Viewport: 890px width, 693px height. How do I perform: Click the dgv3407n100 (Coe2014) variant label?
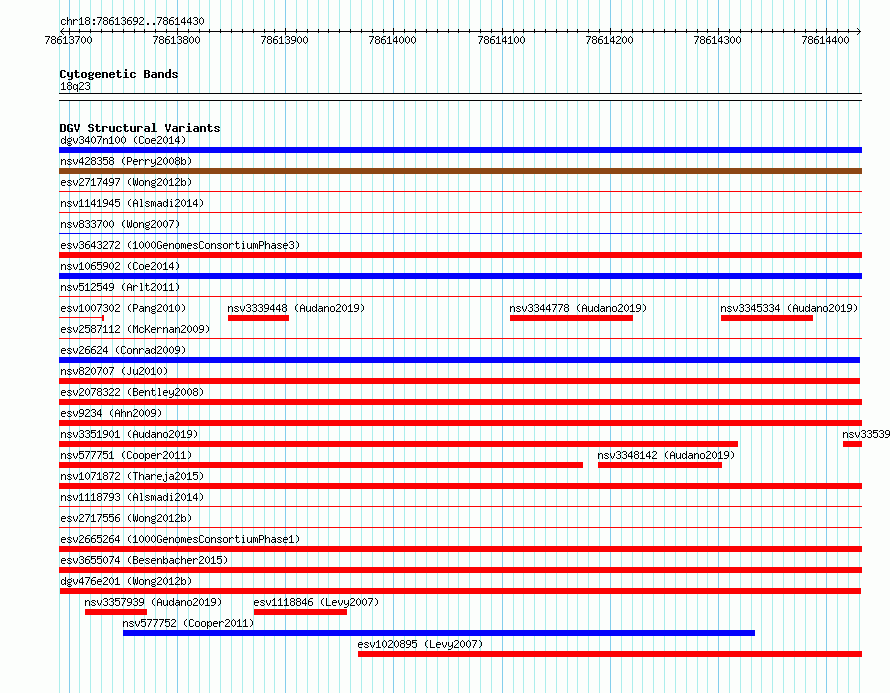123,140
